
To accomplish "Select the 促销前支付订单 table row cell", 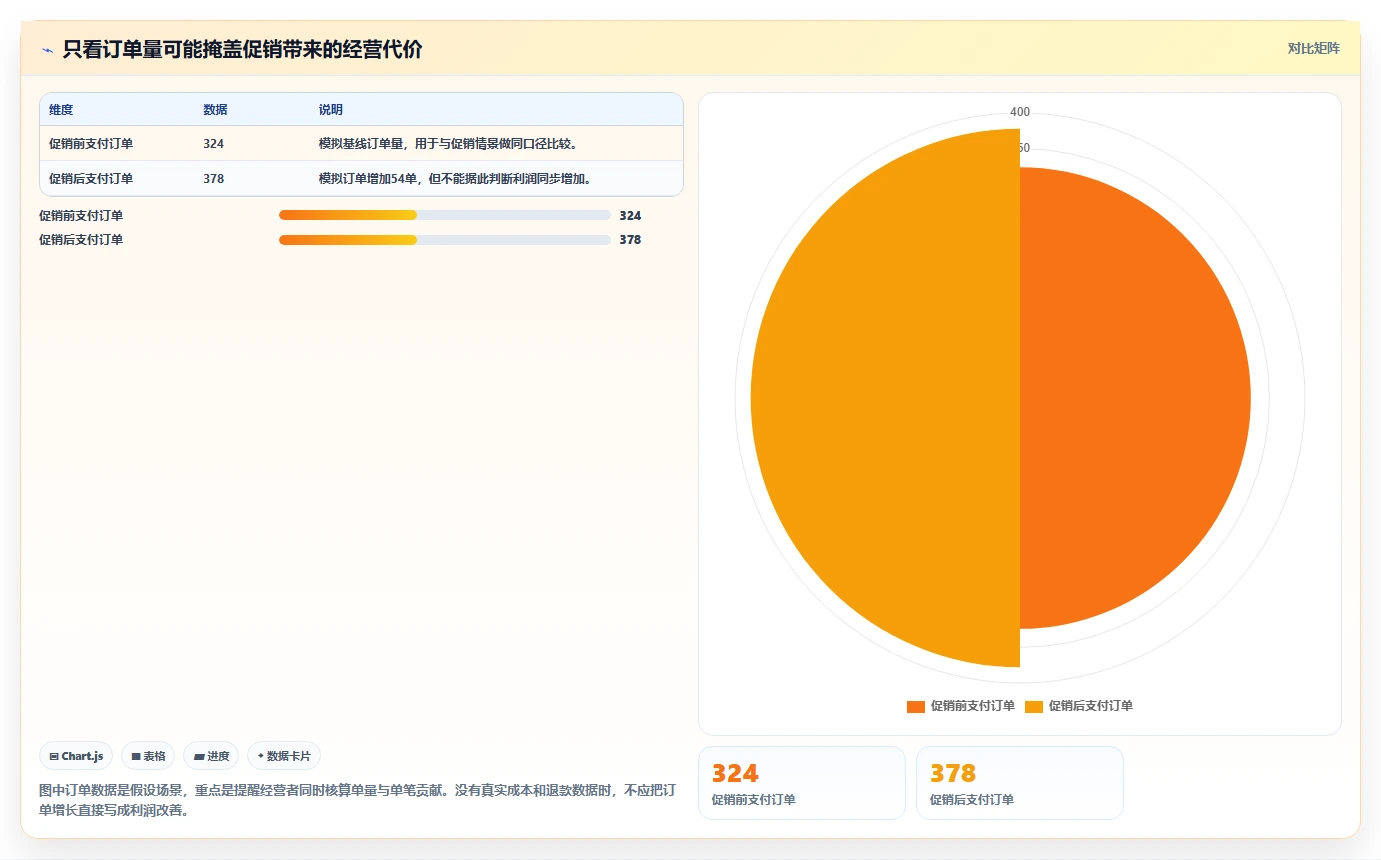I will click(91, 144).
